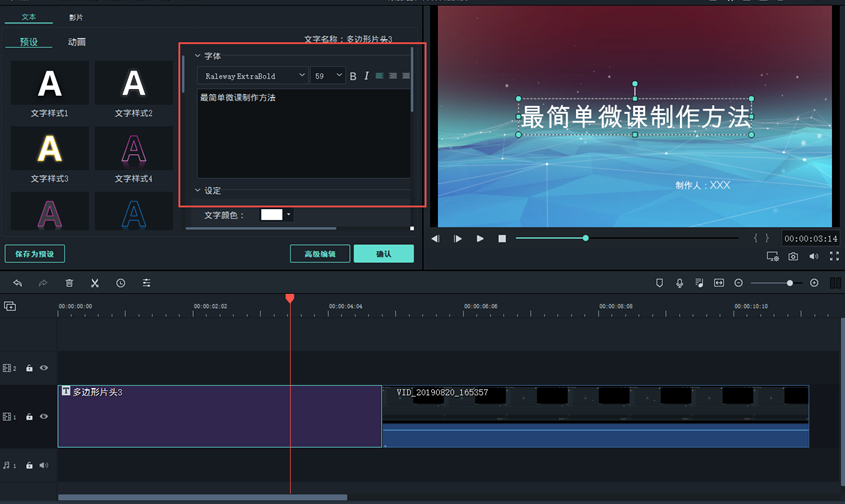Click the timeline horizontal scrollbar
This screenshot has height=504, width=845.
(203, 498)
